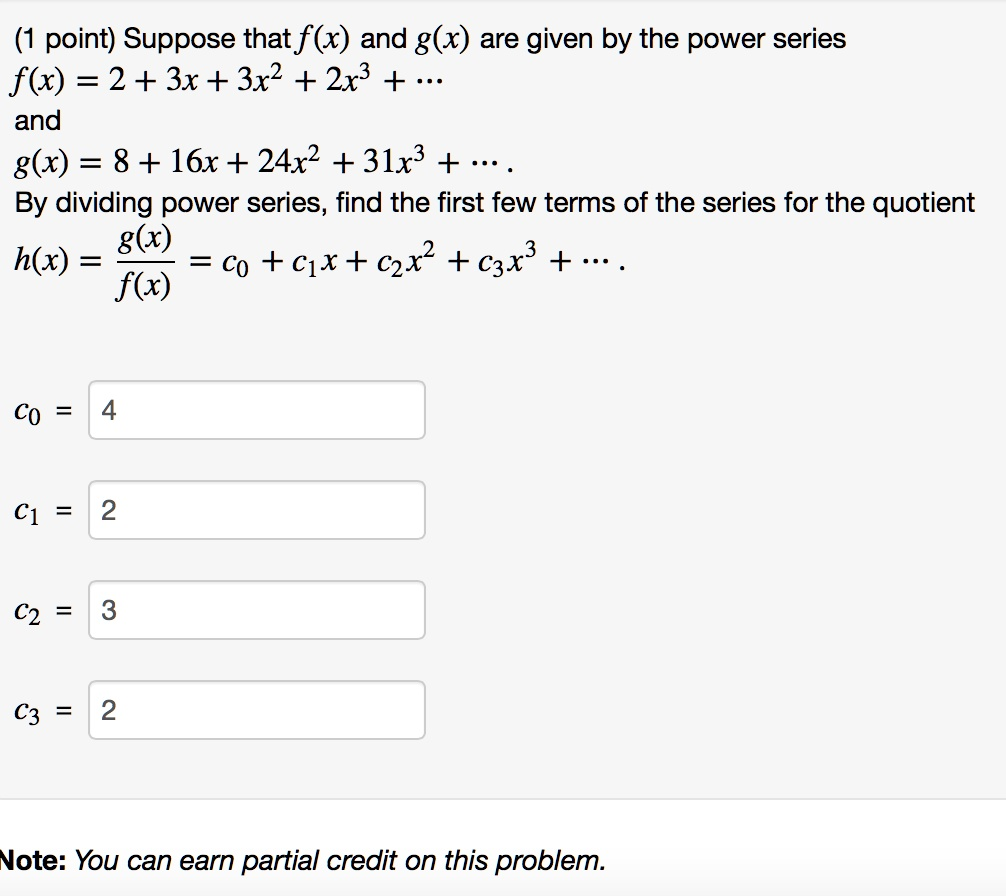
Task: Click the c0 label beside first field
Action: pos(28,411)
